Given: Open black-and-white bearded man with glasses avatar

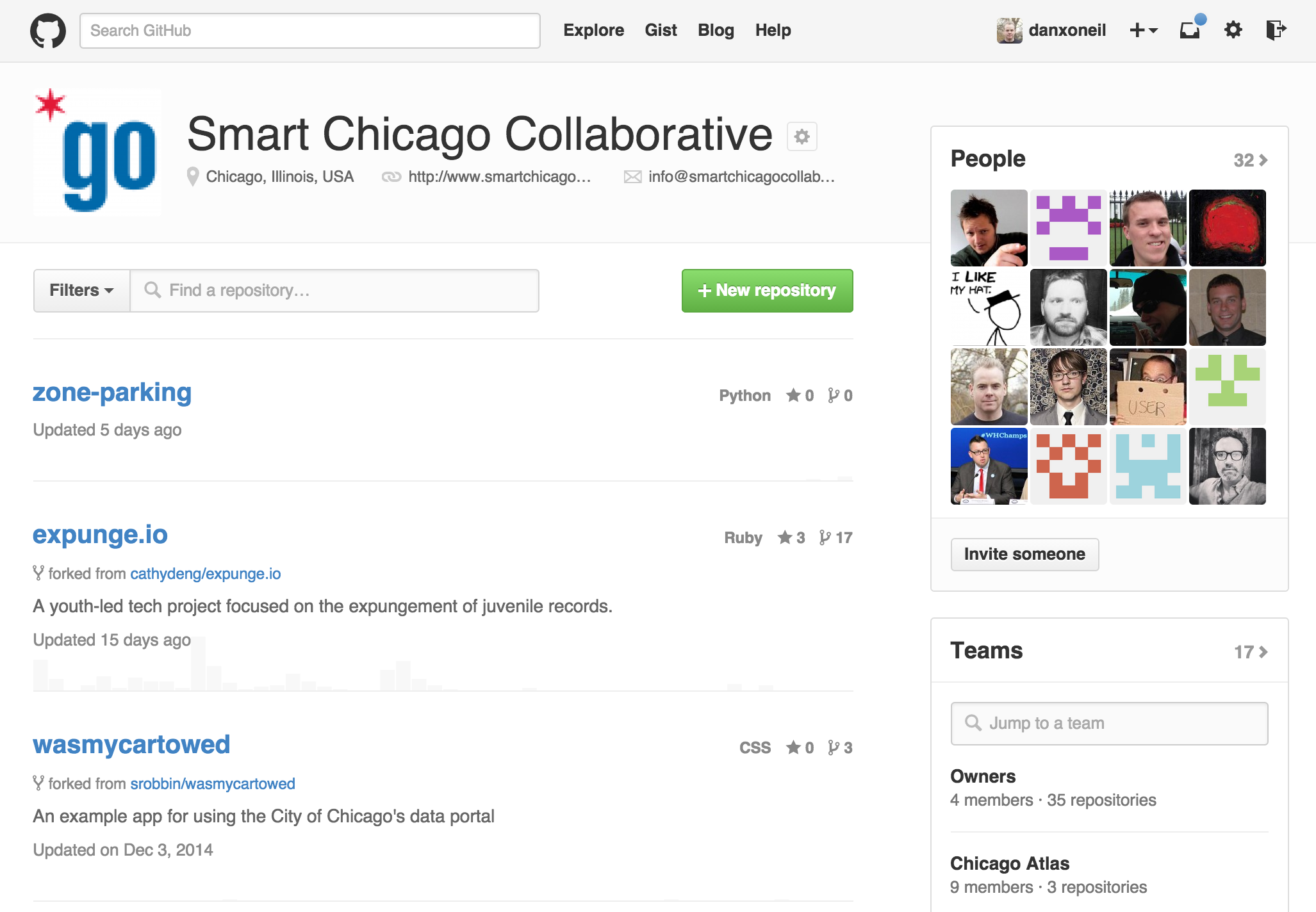Looking at the screenshot, I should (1228, 466).
